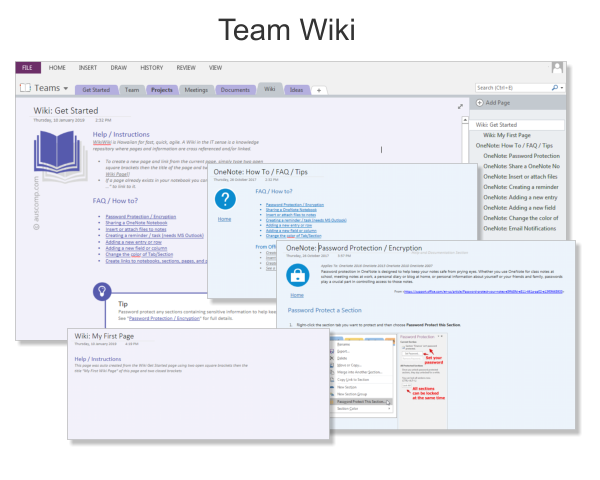The image size is (600, 480).
Task: Open Creating a reminder / task link in Get Started
Action: pyautogui.click(x=155, y=235)
